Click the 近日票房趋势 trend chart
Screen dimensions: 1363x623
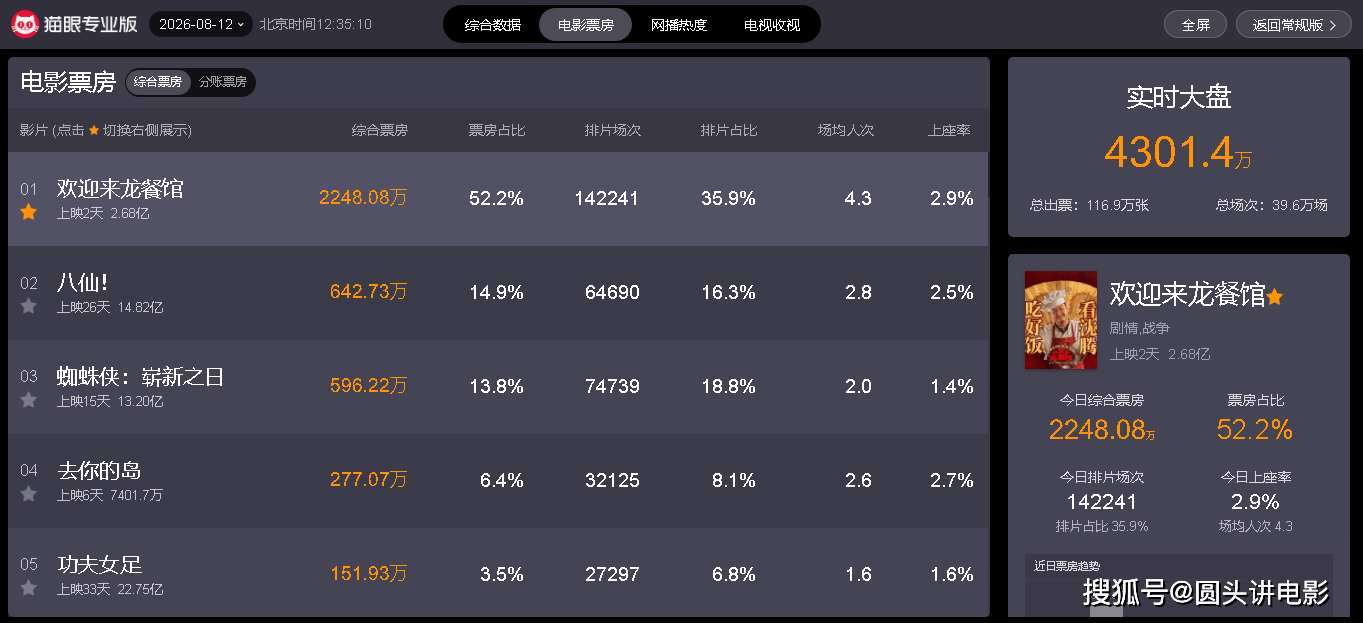tap(1179, 586)
